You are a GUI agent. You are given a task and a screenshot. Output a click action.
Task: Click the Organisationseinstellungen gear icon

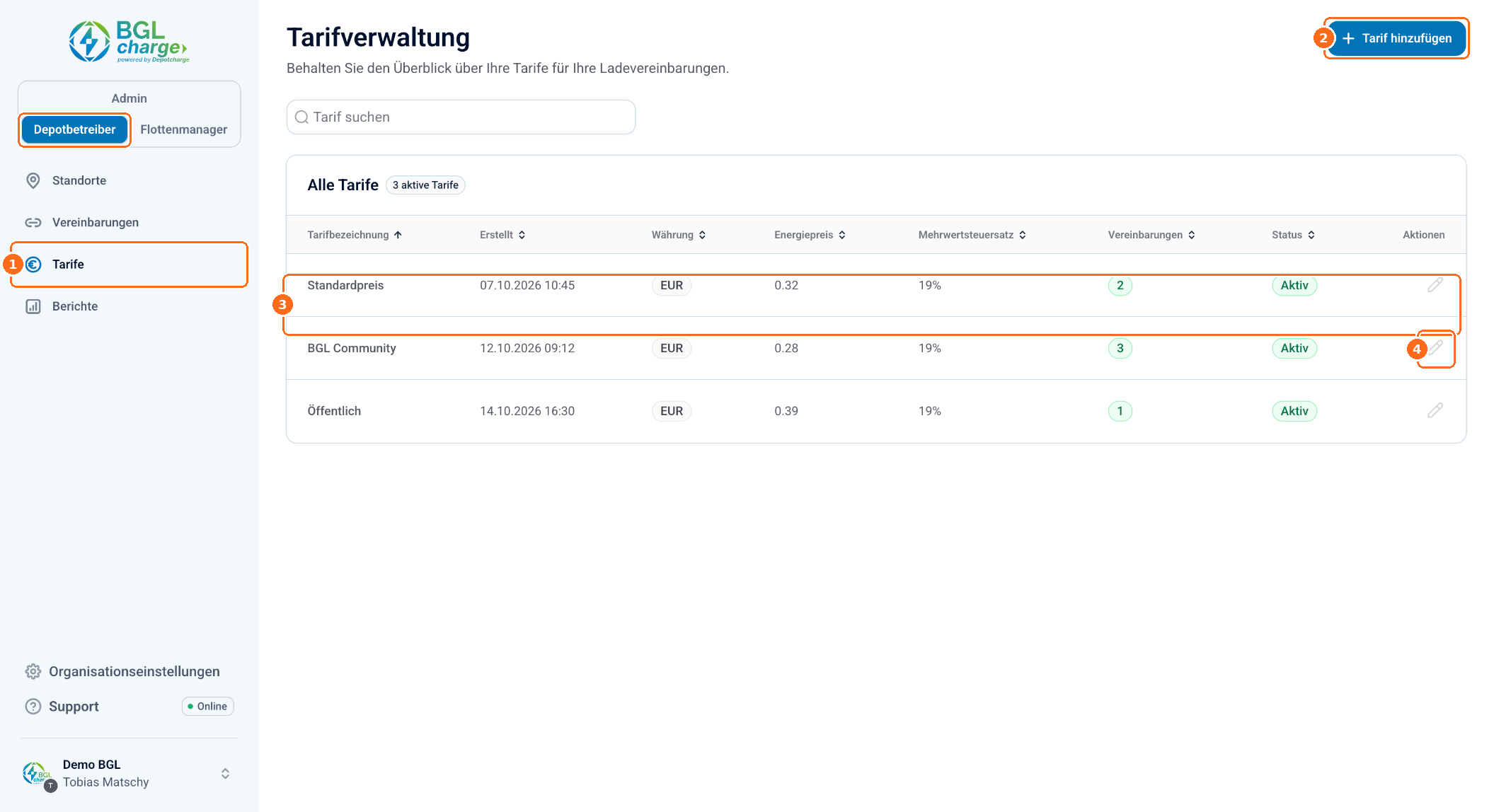click(x=33, y=671)
